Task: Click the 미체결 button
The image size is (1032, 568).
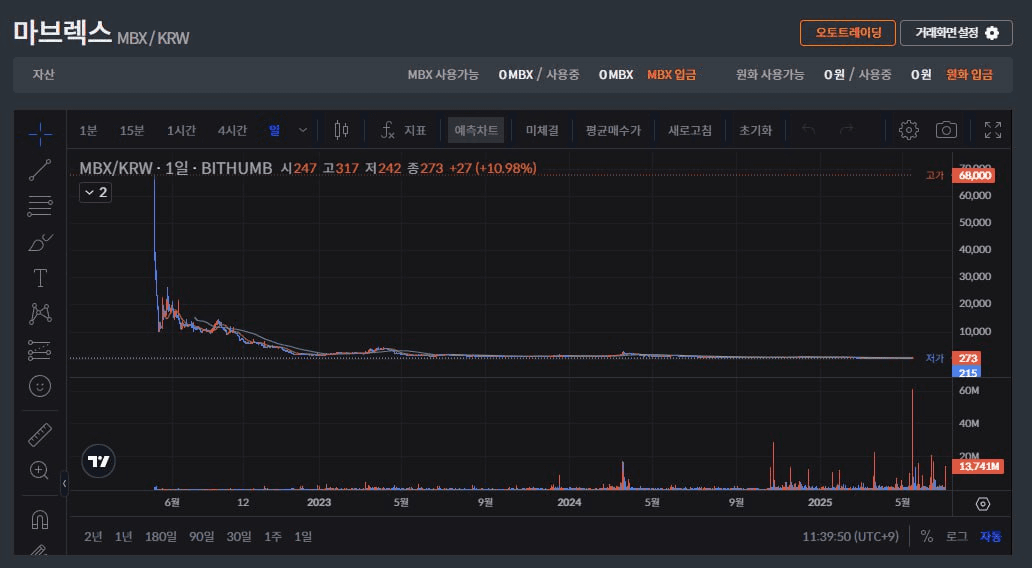Action: click(x=542, y=130)
